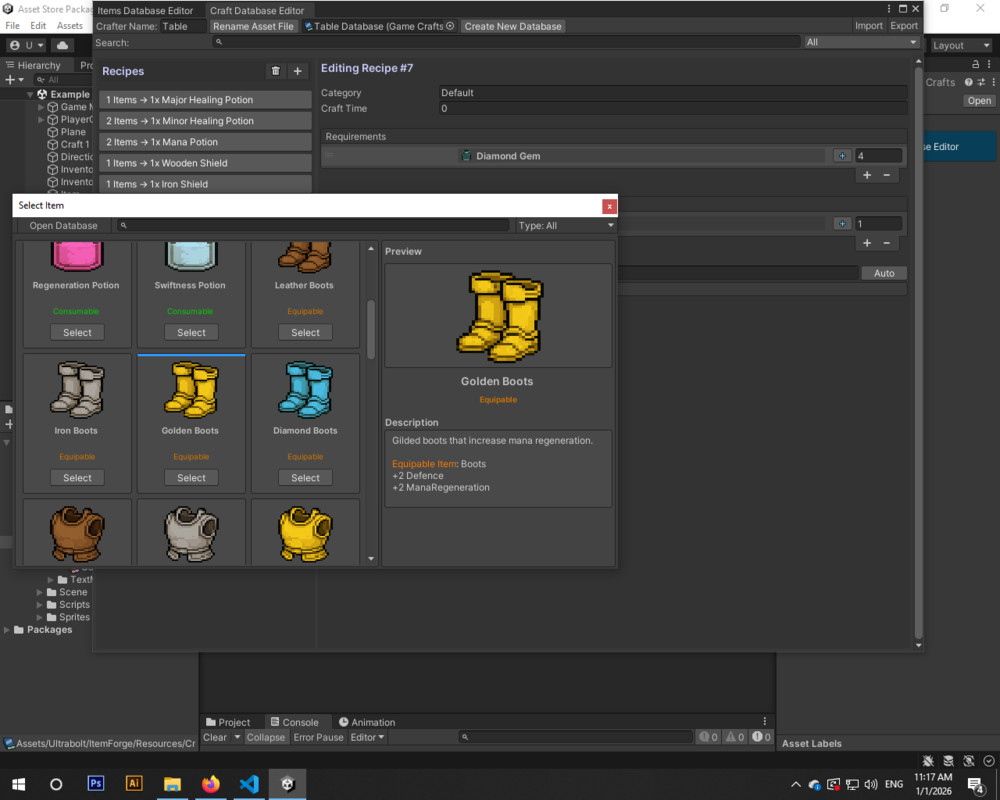Click the Unity cloud collaboration icon

tap(62, 45)
